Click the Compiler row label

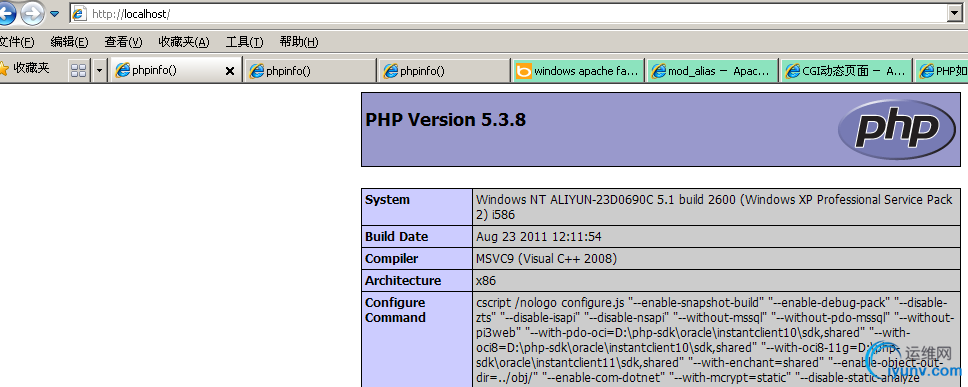pyautogui.click(x=391, y=259)
